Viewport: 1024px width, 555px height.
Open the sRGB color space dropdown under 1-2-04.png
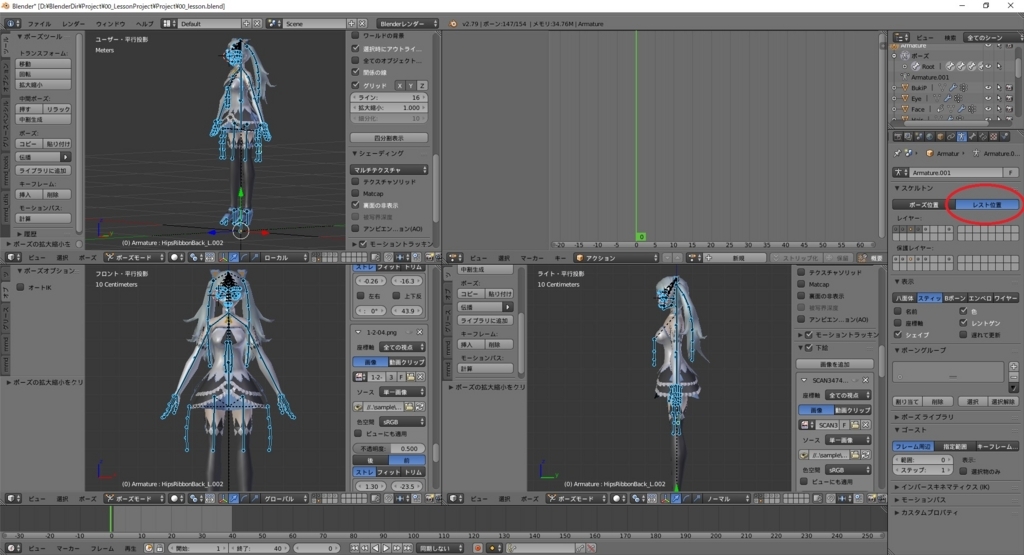pyautogui.click(x=402, y=422)
